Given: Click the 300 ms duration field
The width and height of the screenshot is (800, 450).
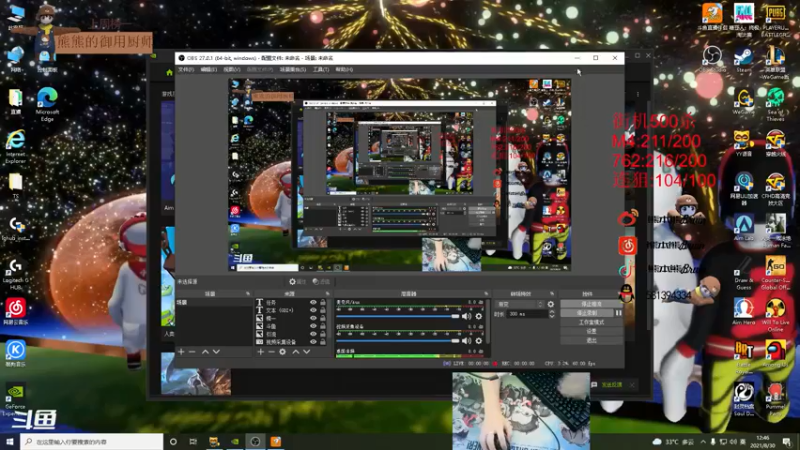Looking at the screenshot, I should pos(527,314).
